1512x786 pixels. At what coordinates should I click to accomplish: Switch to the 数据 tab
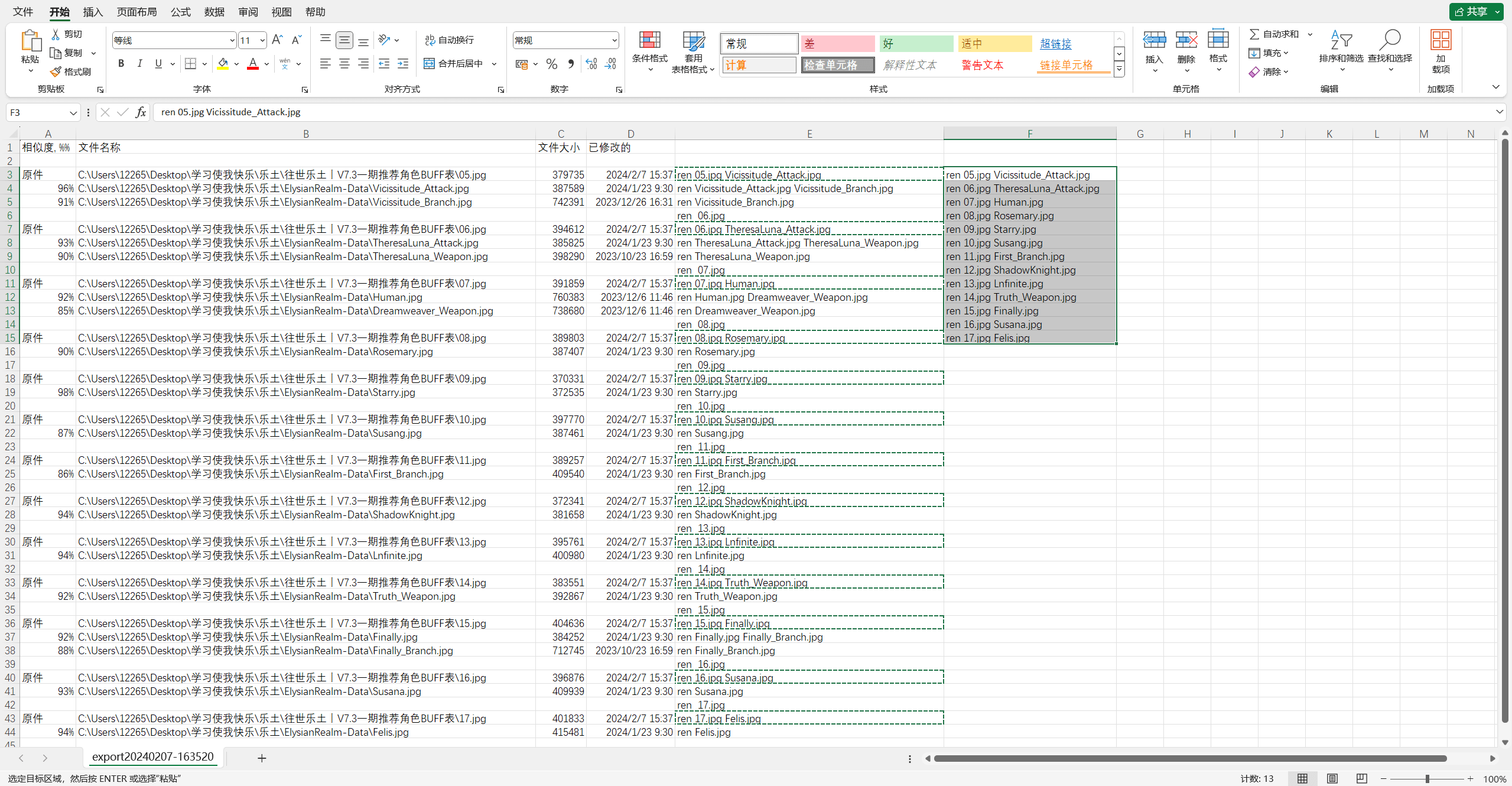(x=214, y=12)
